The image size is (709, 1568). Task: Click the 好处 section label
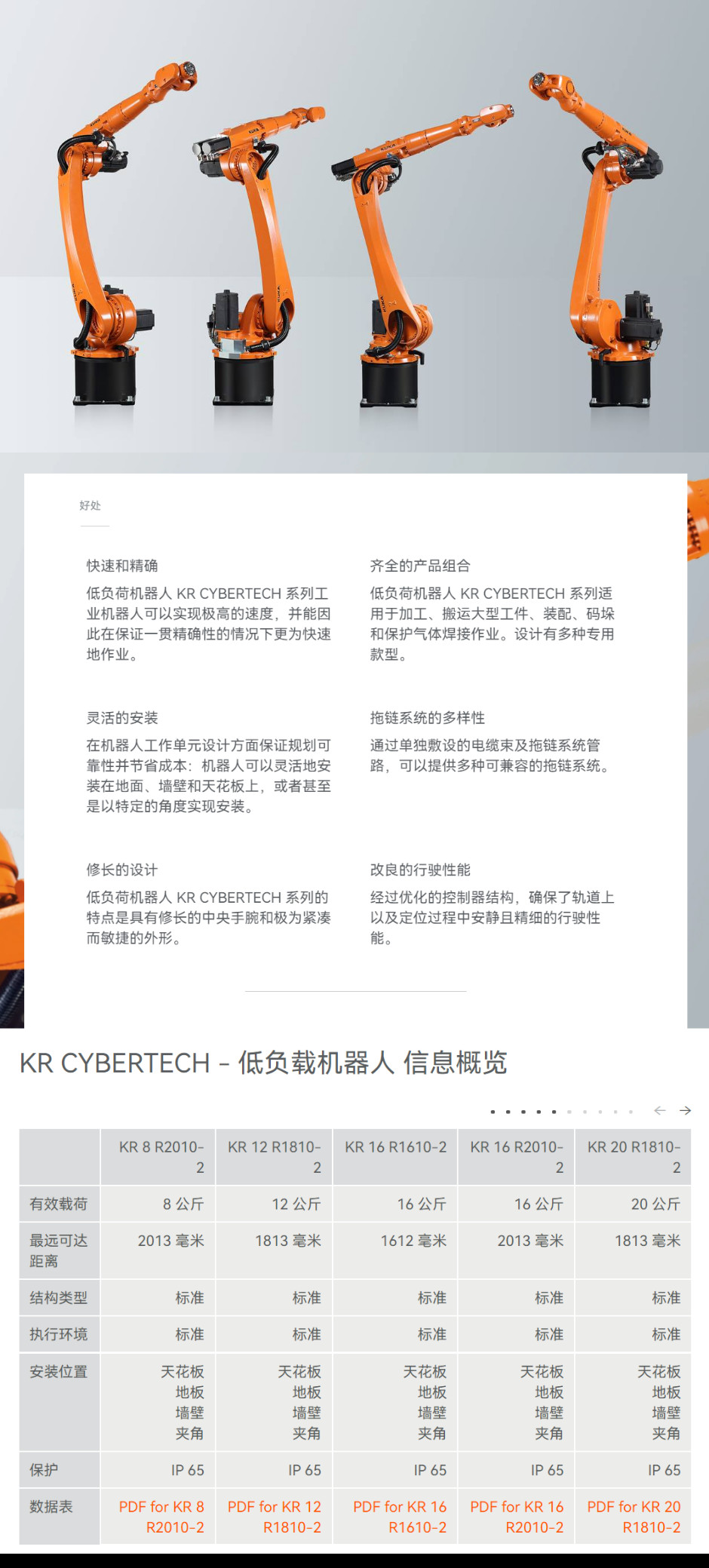pyautogui.click(x=91, y=505)
